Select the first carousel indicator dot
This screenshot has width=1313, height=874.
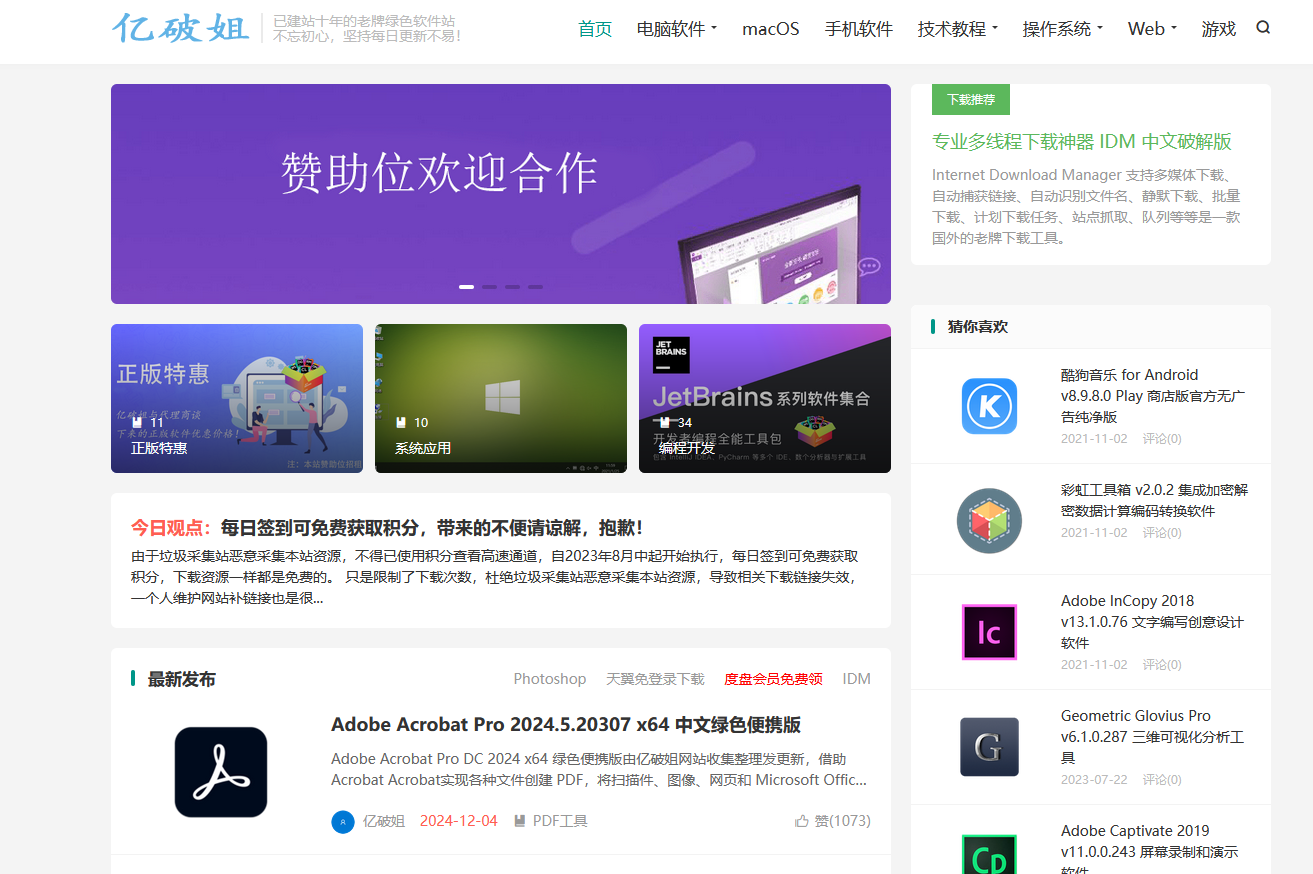point(466,287)
